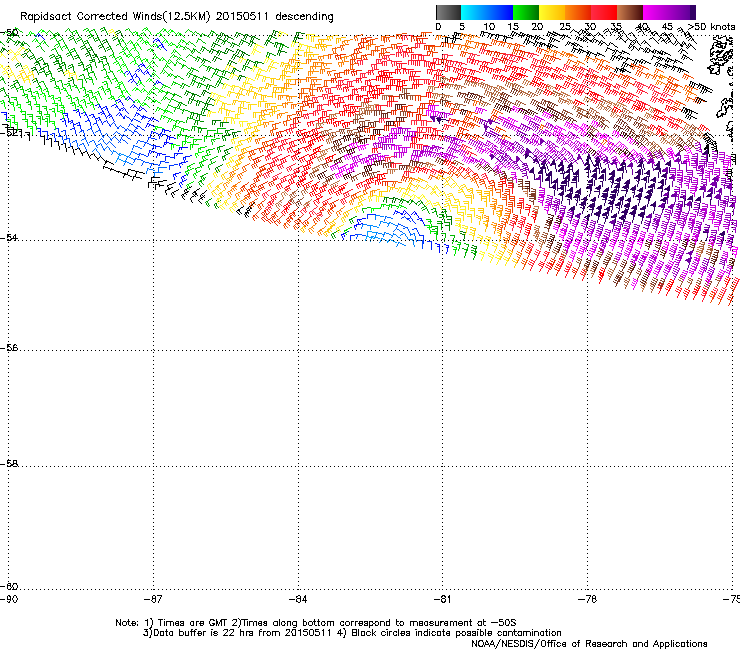Click the brown 35–40 knots legend segment
Viewport: 740px width, 650px height.
[630, 12]
